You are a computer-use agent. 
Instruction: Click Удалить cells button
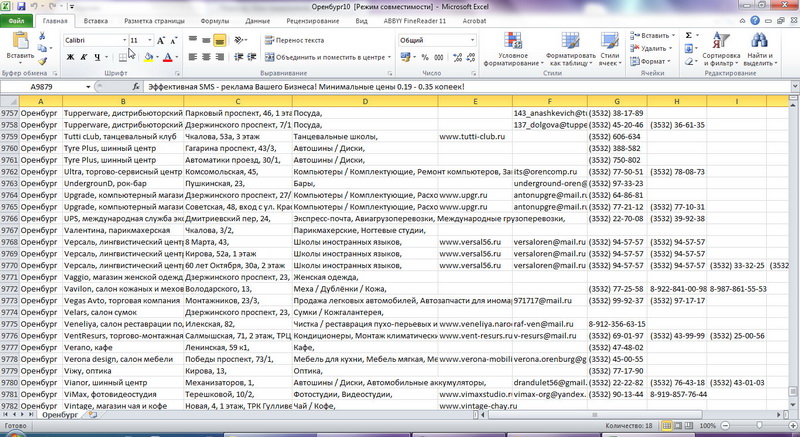651,48
